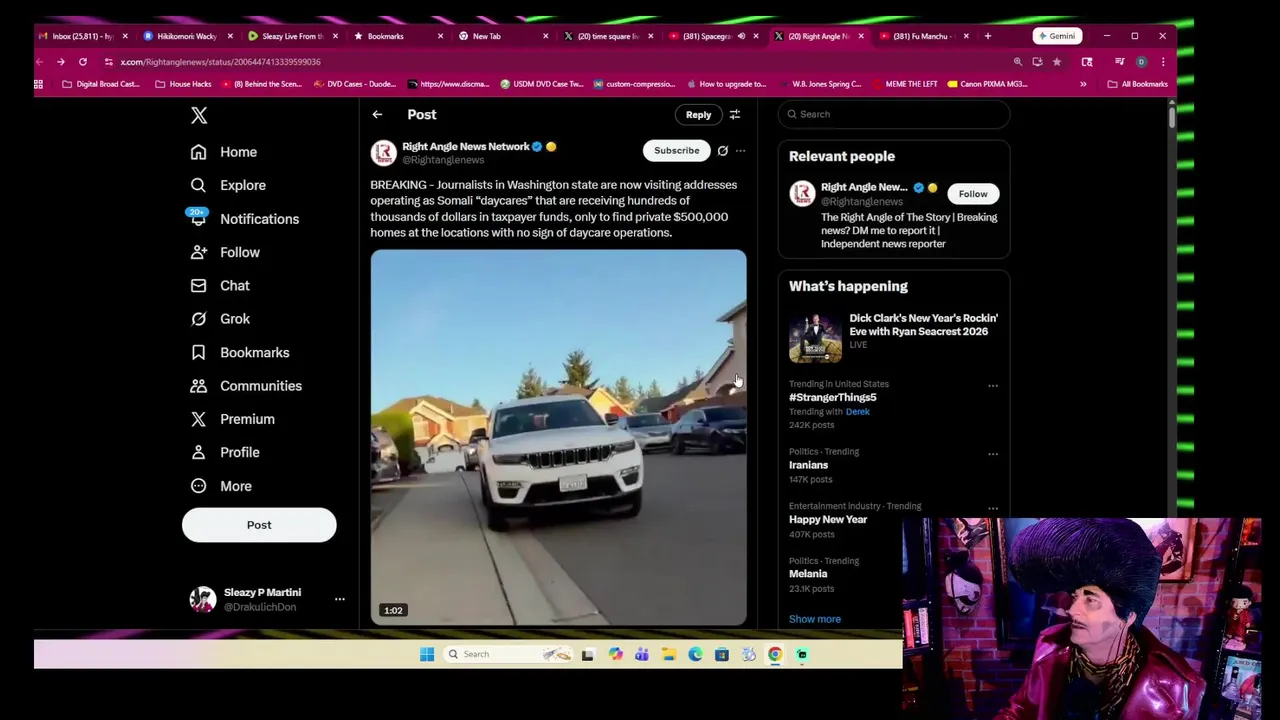Click the X logo in the sidebar
Screen dimensions: 1280x720
click(x=199, y=116)
